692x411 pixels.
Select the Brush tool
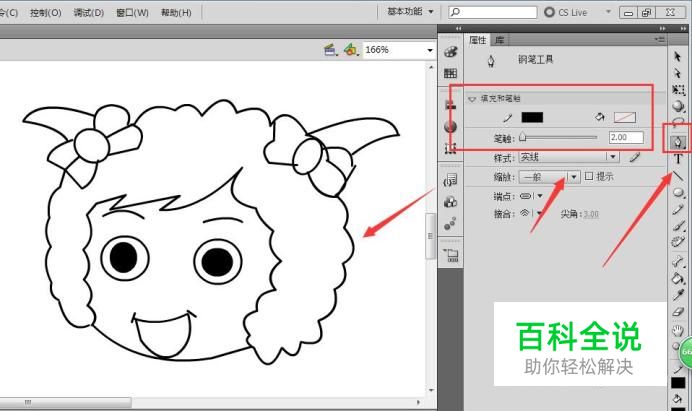[678, 226]
